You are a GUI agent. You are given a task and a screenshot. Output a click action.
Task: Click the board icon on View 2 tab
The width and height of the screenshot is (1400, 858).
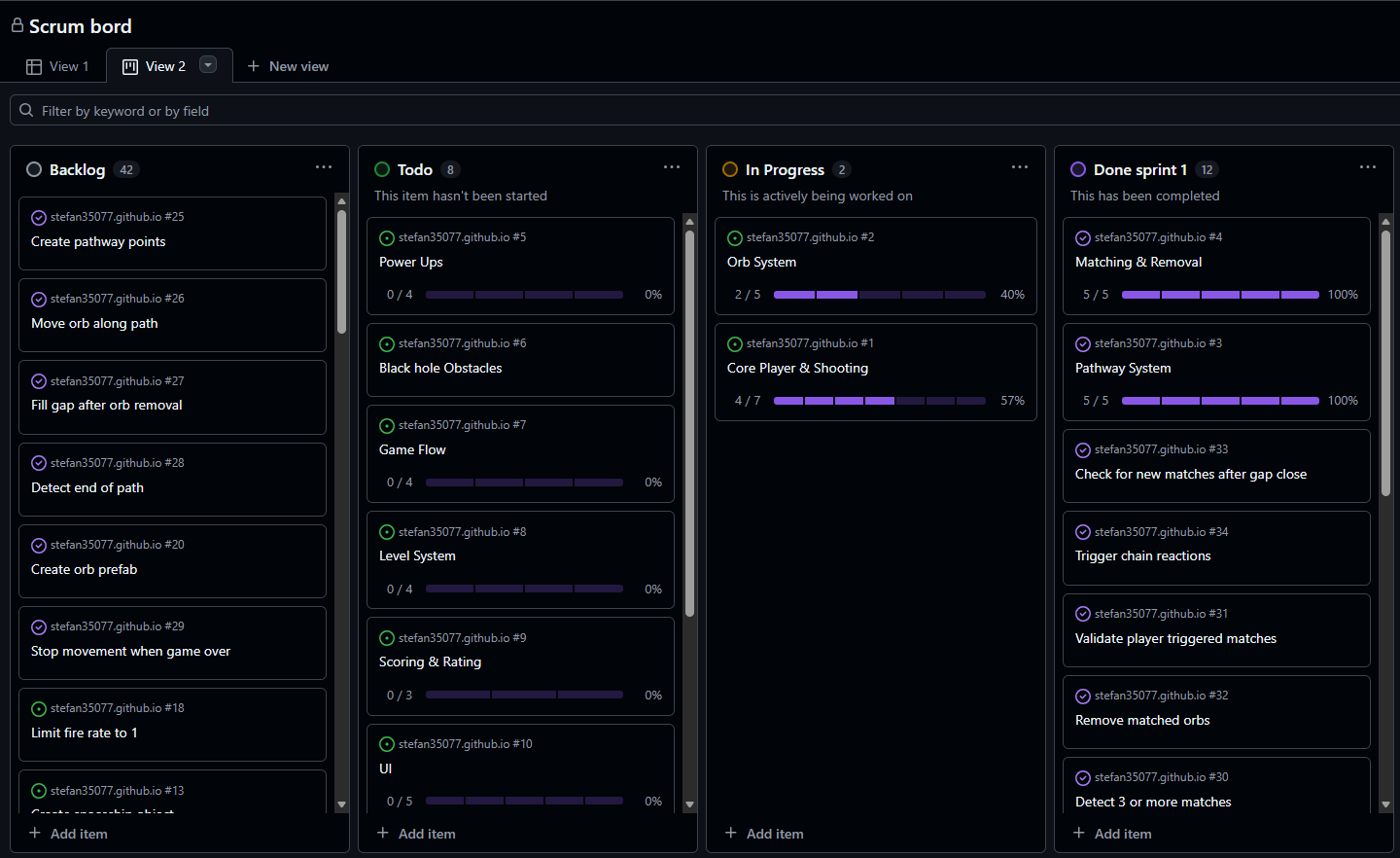[130, 67]
